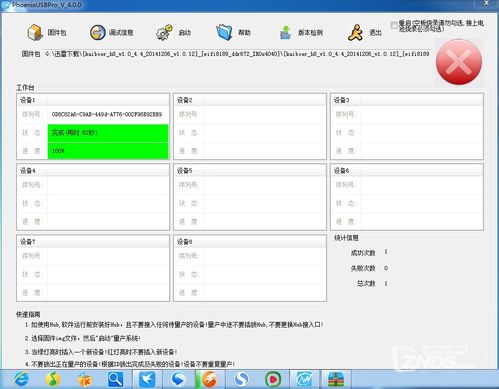Click the running-man Exit (退出) icon
The image size is (499, 389).
pyautogui.click(x=356, y=32)
